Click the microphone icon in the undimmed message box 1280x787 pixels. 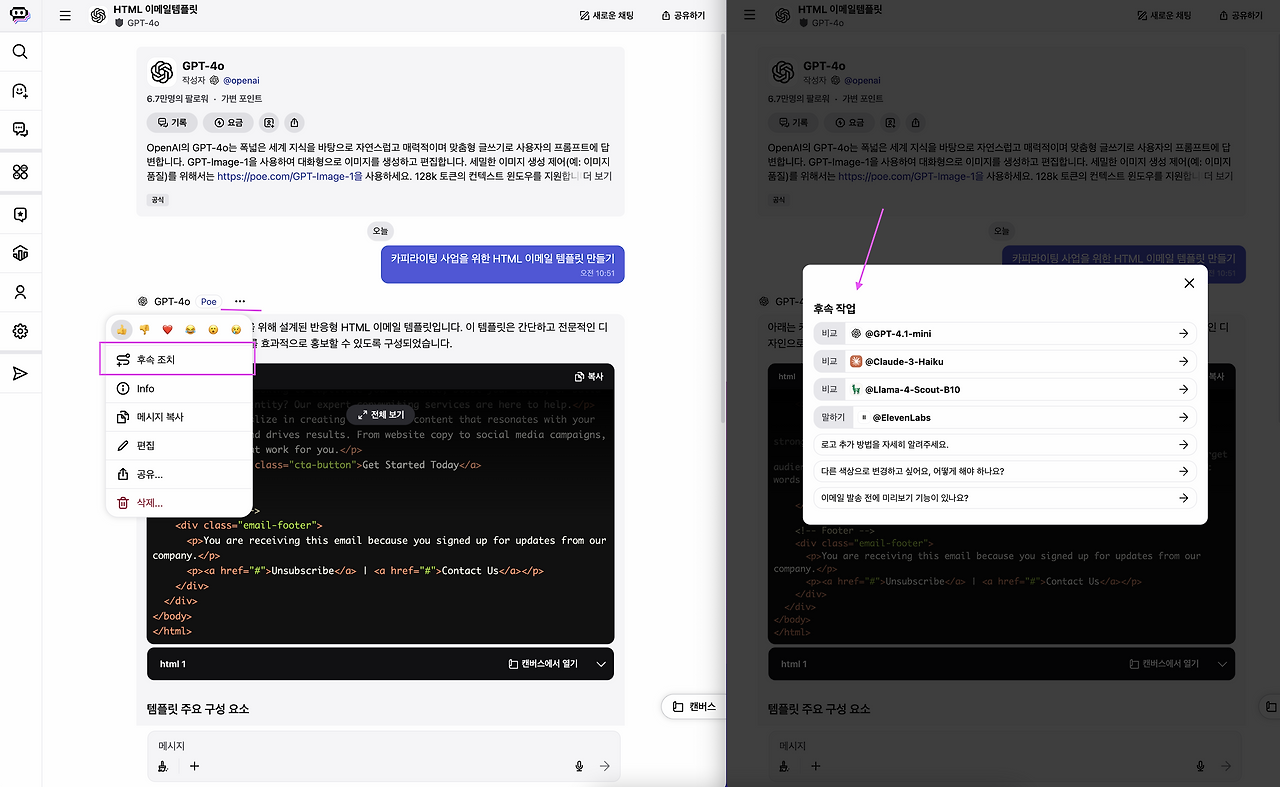pyautogui.click(x=579, y=766)
